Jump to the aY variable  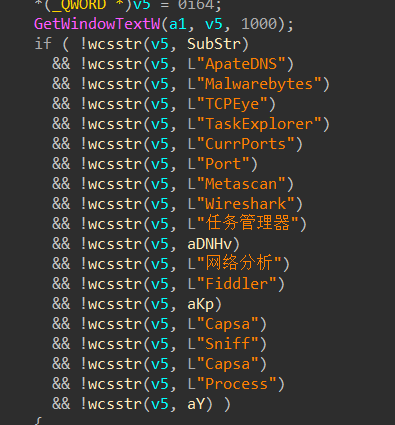[x=196, y=404]
